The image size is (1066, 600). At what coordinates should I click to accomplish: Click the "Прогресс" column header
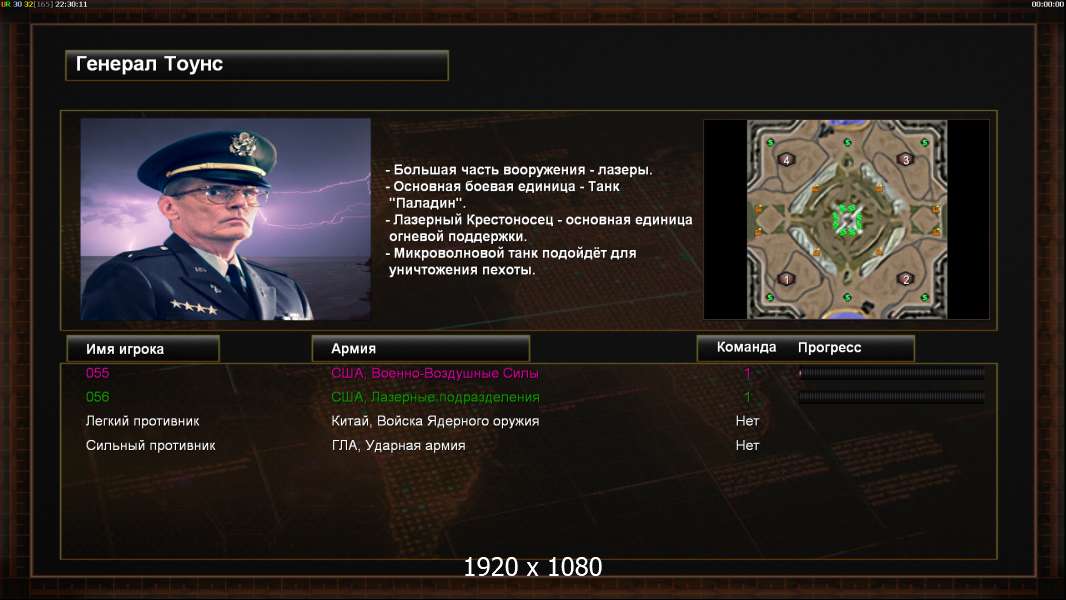point(829,347)
